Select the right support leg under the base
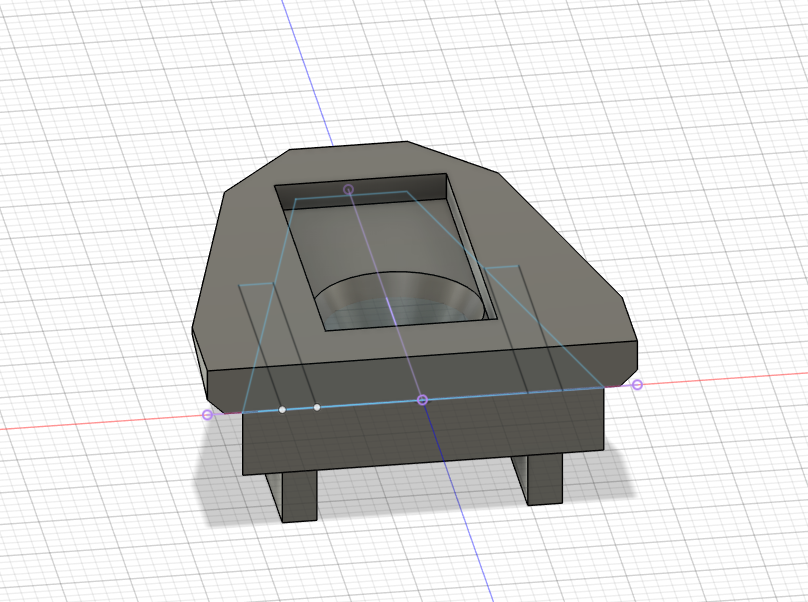Image resolution: width=808 pixels, height=602 pixels. pyautogui.click(x=540, y=479)
